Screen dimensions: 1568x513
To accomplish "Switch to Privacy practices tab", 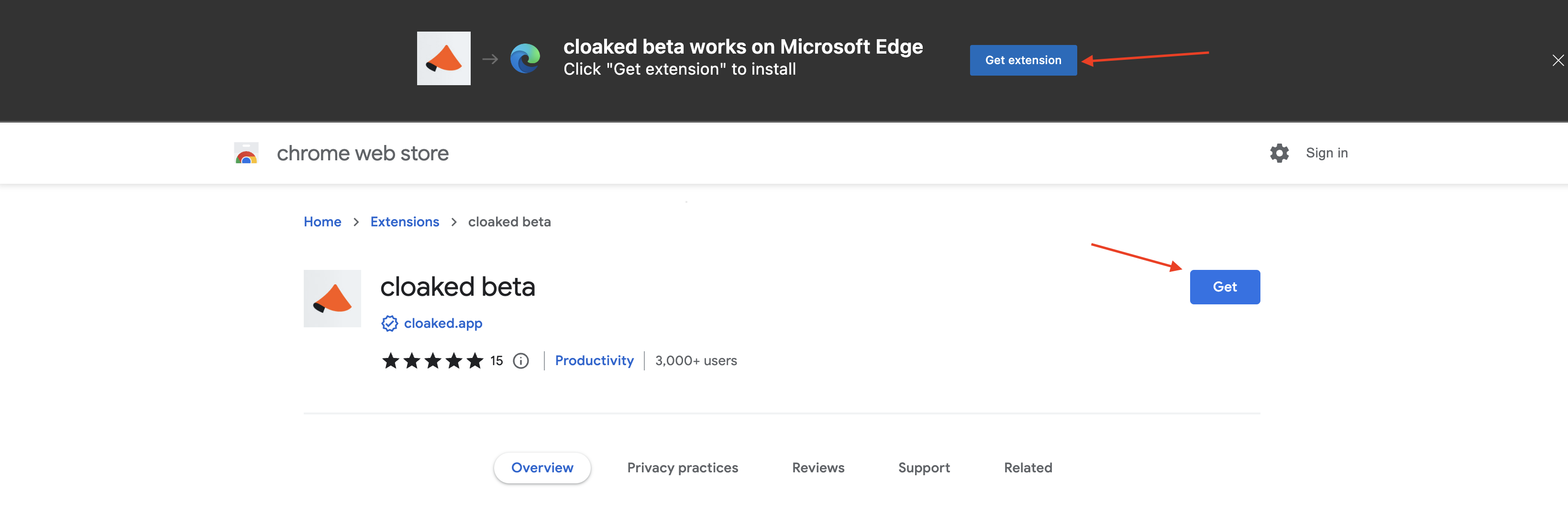I will coord(682,468).
